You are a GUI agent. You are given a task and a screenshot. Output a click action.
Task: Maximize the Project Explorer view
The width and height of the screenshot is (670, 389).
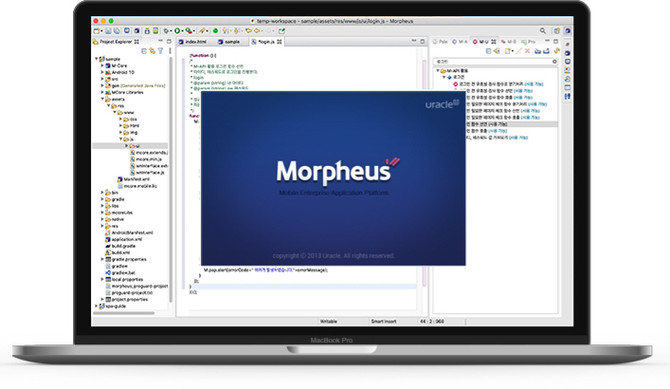(x=169, y=41)
